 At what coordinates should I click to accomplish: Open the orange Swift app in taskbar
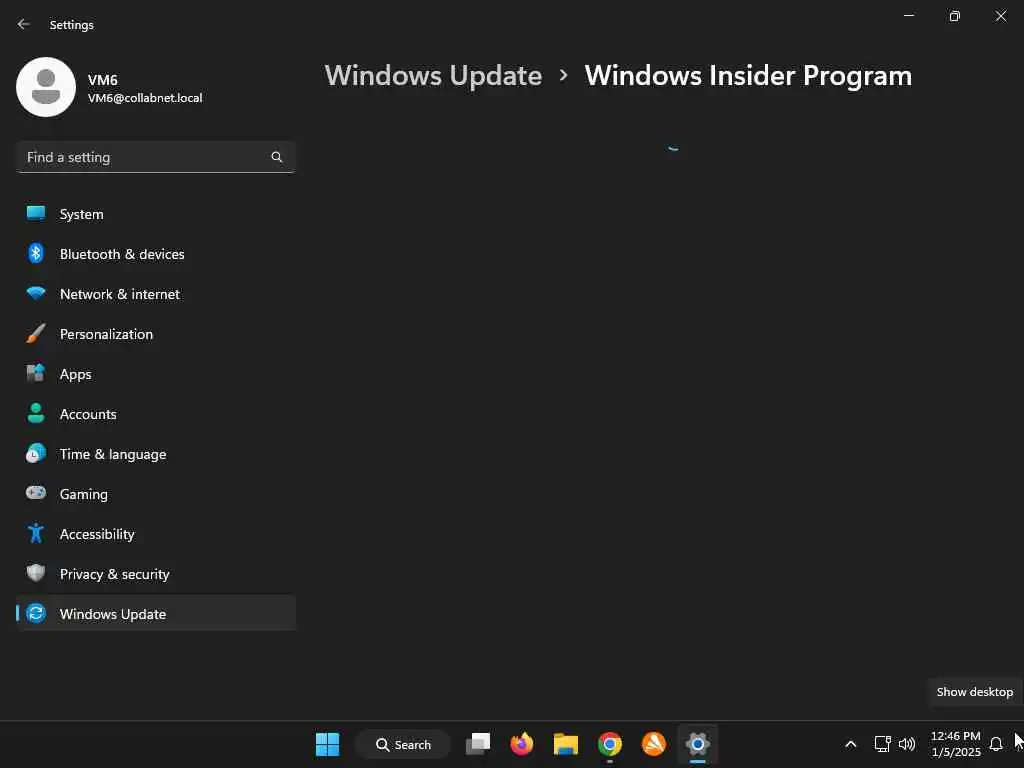pyautogui.click(x=654, y=744)
